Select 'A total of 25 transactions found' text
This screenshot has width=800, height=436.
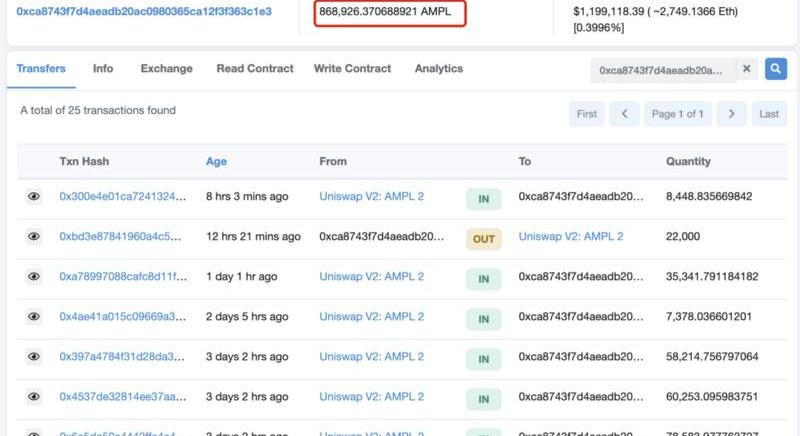coord(98,110)
